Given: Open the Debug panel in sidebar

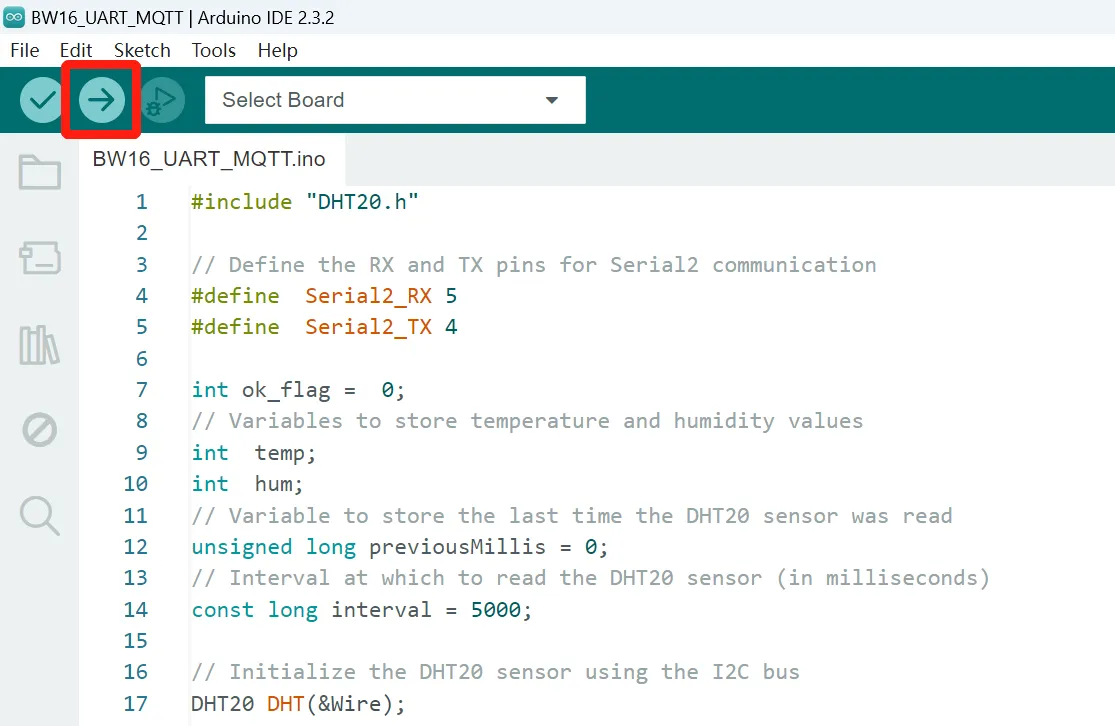Looking at the screenshot, I should pos(40,431).
